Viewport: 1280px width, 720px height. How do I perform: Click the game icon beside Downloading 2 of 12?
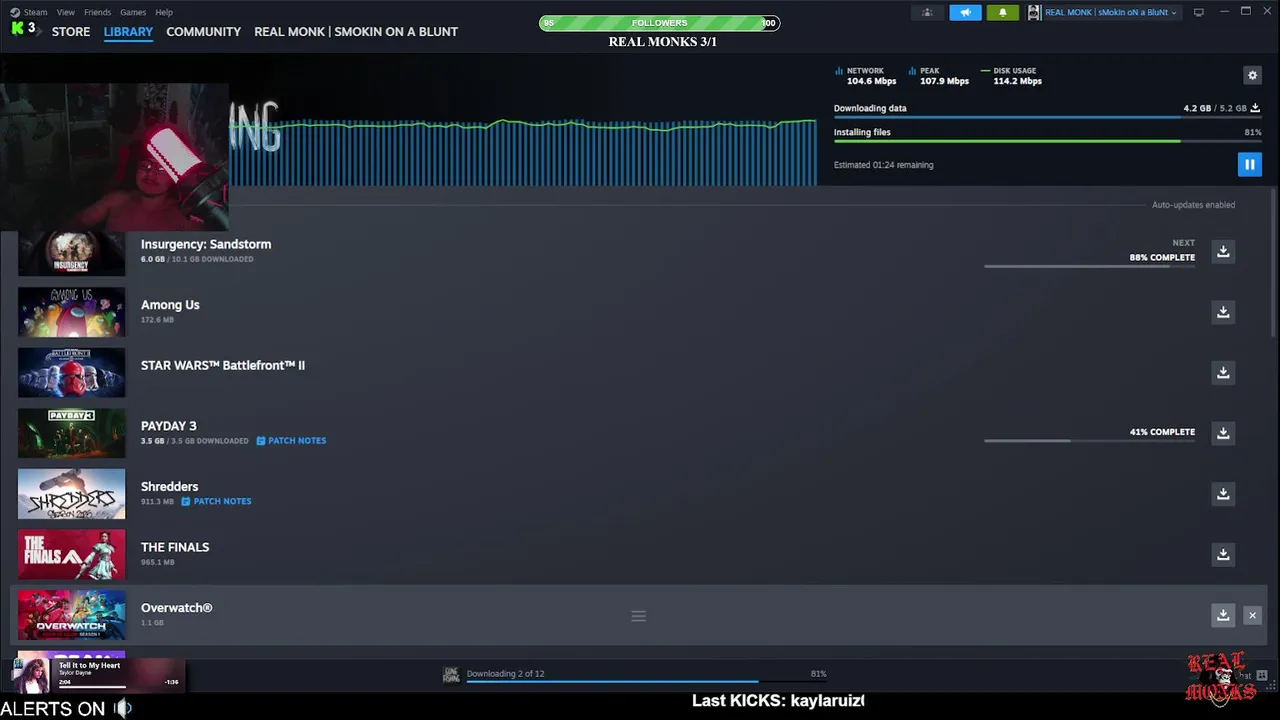pyautogui.click(x=451, y=675)
